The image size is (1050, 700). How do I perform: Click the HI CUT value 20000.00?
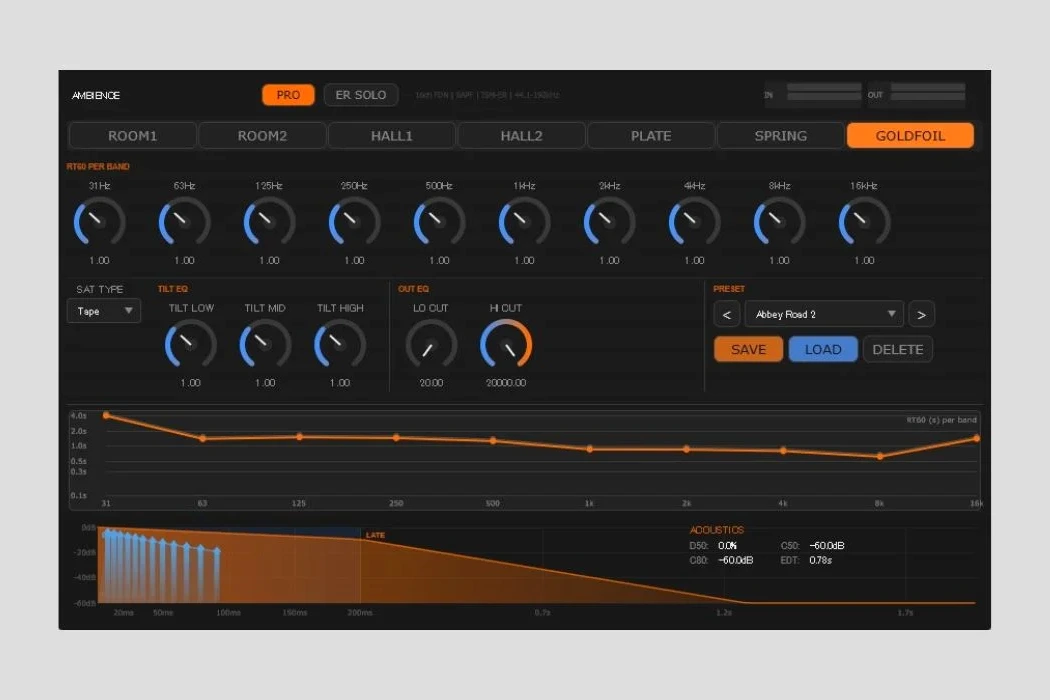click(x=506, y=383)
